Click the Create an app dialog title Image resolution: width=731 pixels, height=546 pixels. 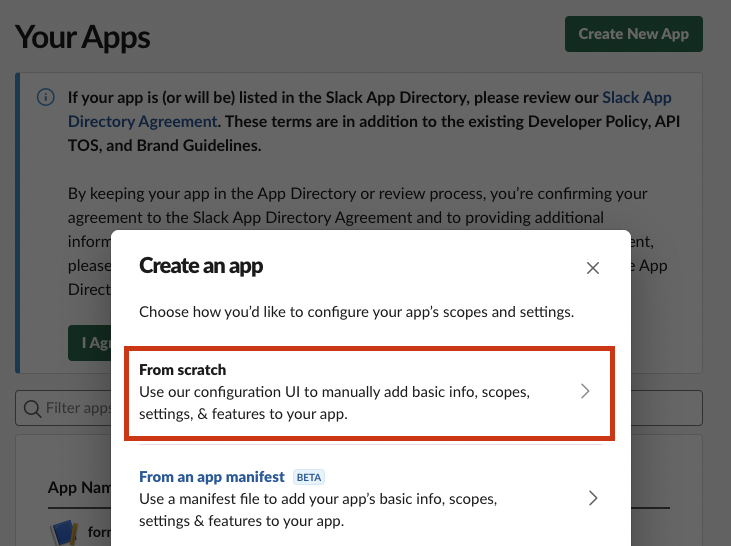201,266
